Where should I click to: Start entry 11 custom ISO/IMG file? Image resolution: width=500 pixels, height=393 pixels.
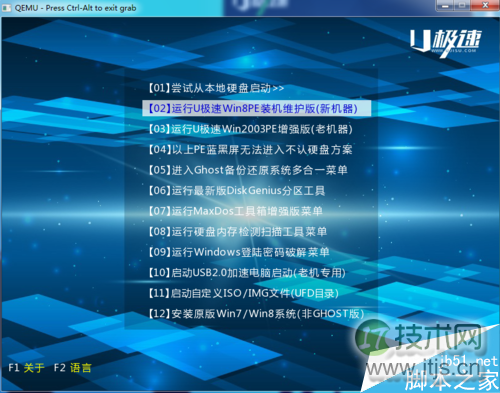(x=244, y=293)
